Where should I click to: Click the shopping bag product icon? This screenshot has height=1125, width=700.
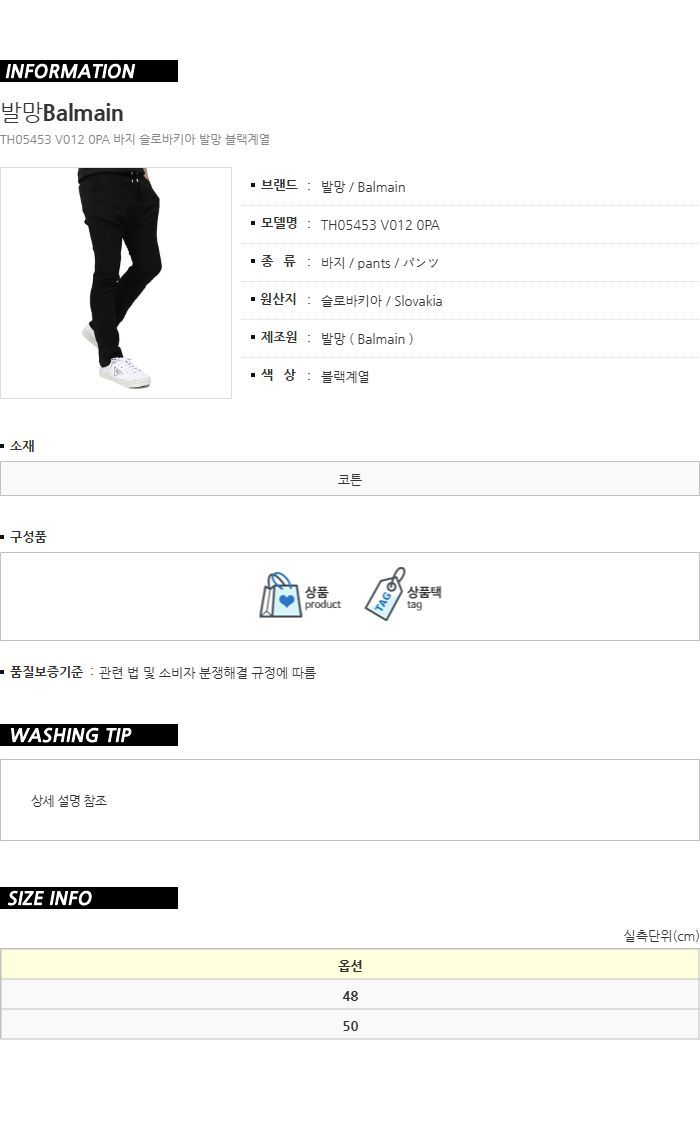pyautogui.click(x=280, y=595)
